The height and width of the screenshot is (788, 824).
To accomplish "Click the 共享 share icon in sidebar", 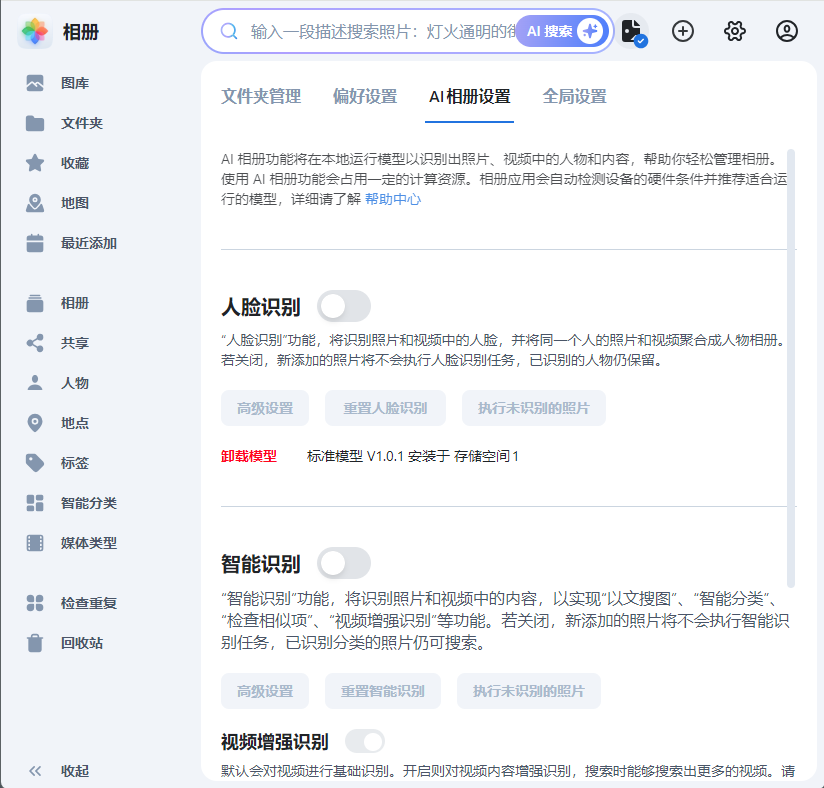I will click(35, 343).
